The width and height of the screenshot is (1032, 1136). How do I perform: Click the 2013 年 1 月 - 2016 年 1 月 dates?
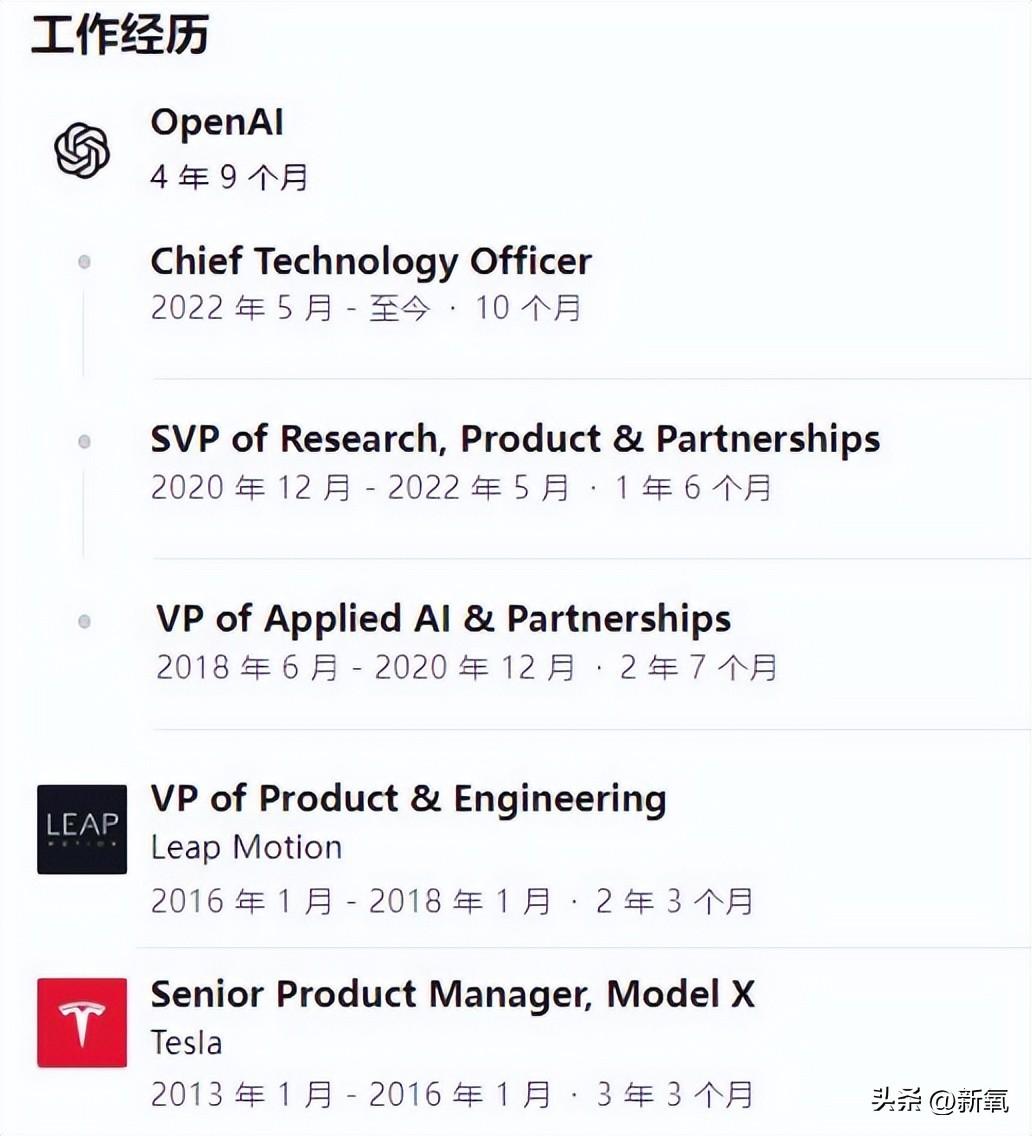(351, 1094)
